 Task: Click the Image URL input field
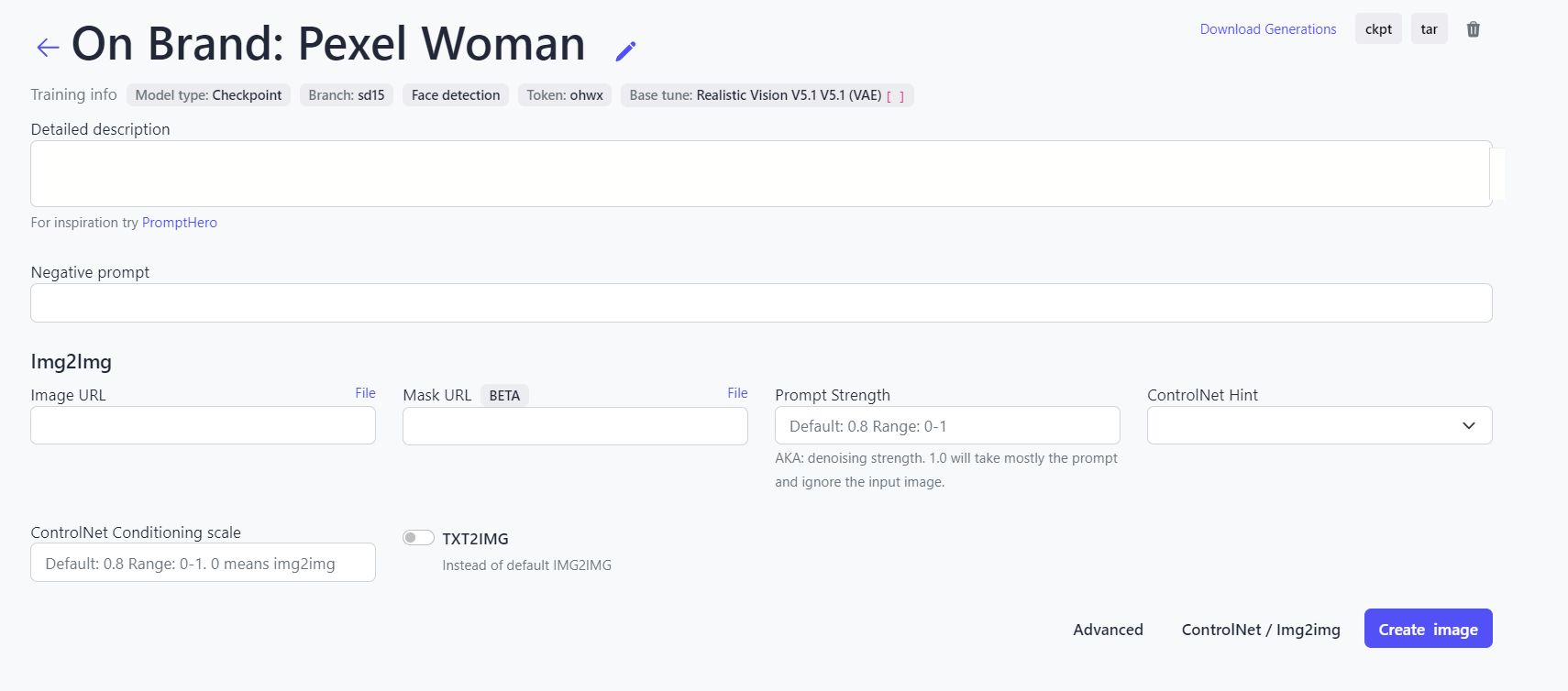(203, 426)
